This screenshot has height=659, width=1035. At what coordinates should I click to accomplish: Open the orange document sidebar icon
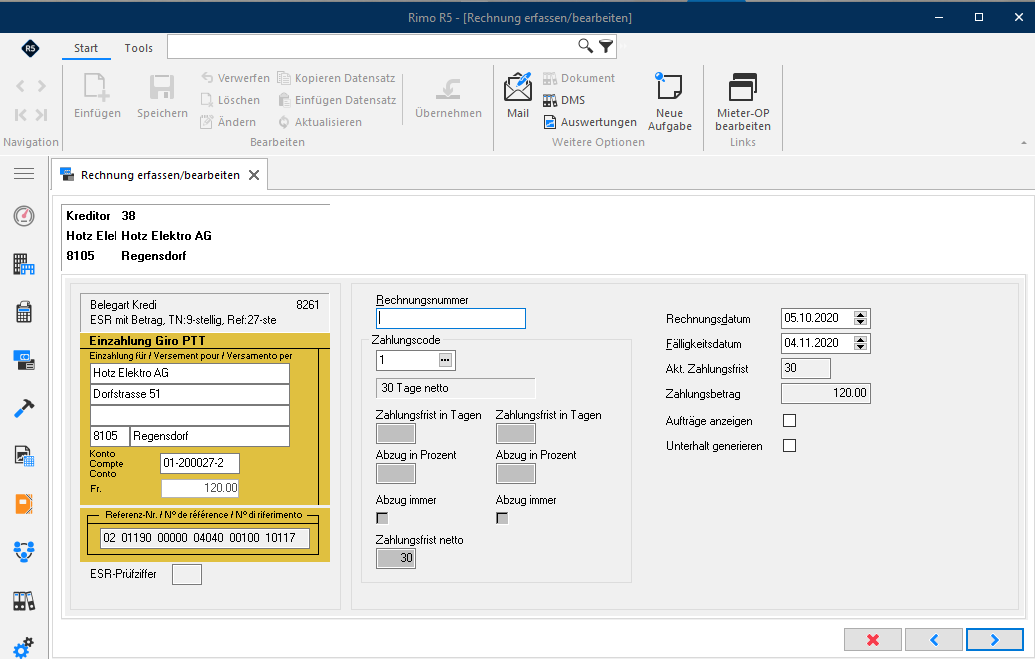(x=24, y=504)
